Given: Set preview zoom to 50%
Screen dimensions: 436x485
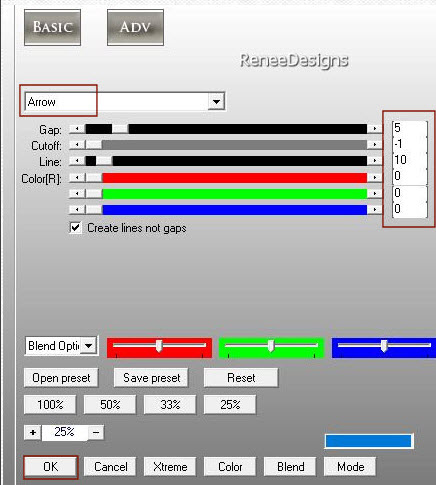Looking at the screenshot, I should (110, 405).
